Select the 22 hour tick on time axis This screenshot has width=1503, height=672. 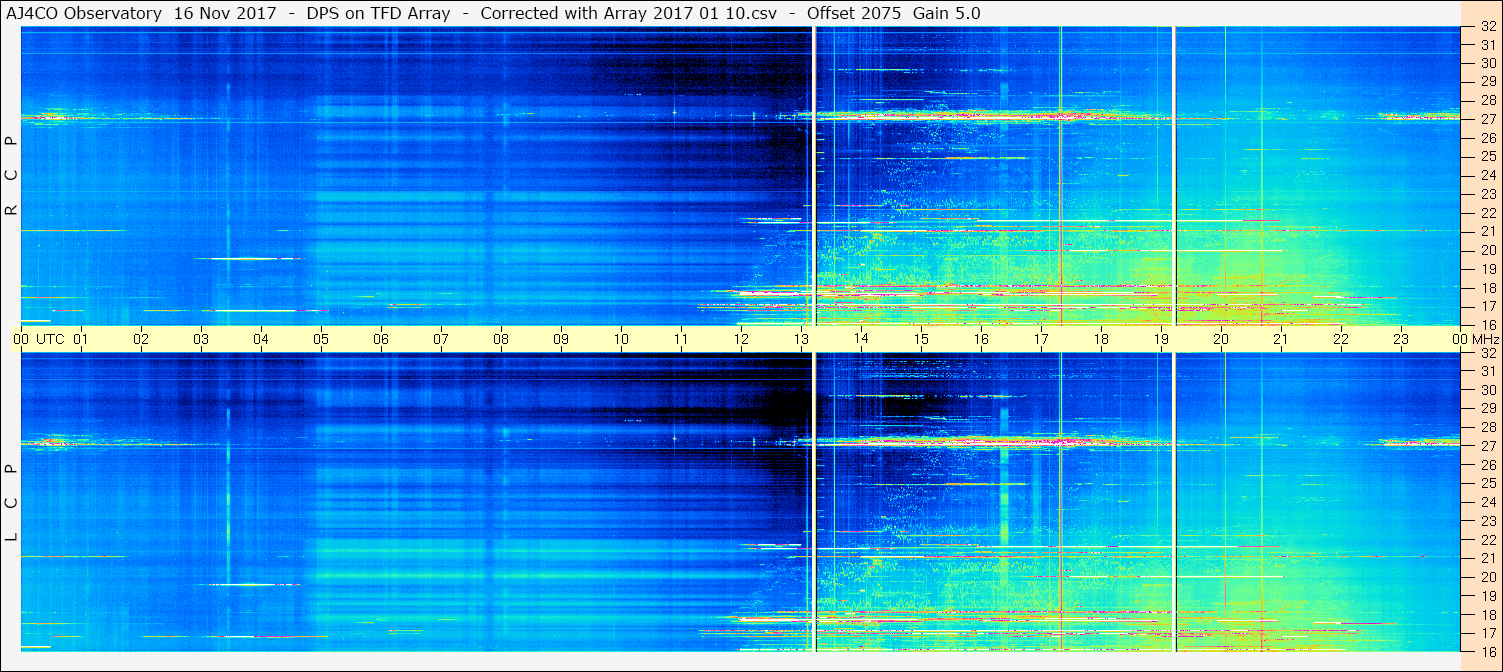pyautogui.click(x=1341, y=339)
